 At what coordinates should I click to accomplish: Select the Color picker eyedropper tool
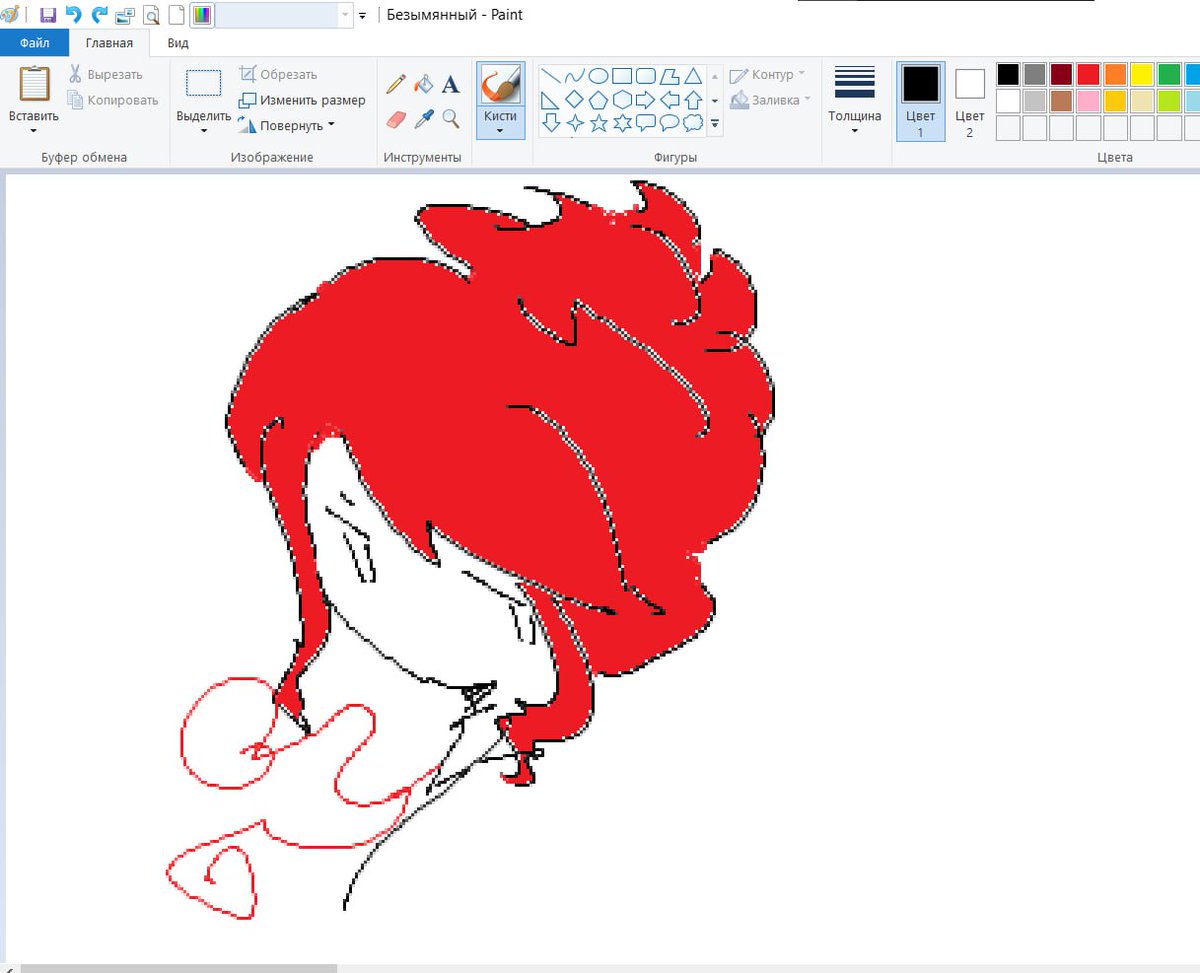424,119
